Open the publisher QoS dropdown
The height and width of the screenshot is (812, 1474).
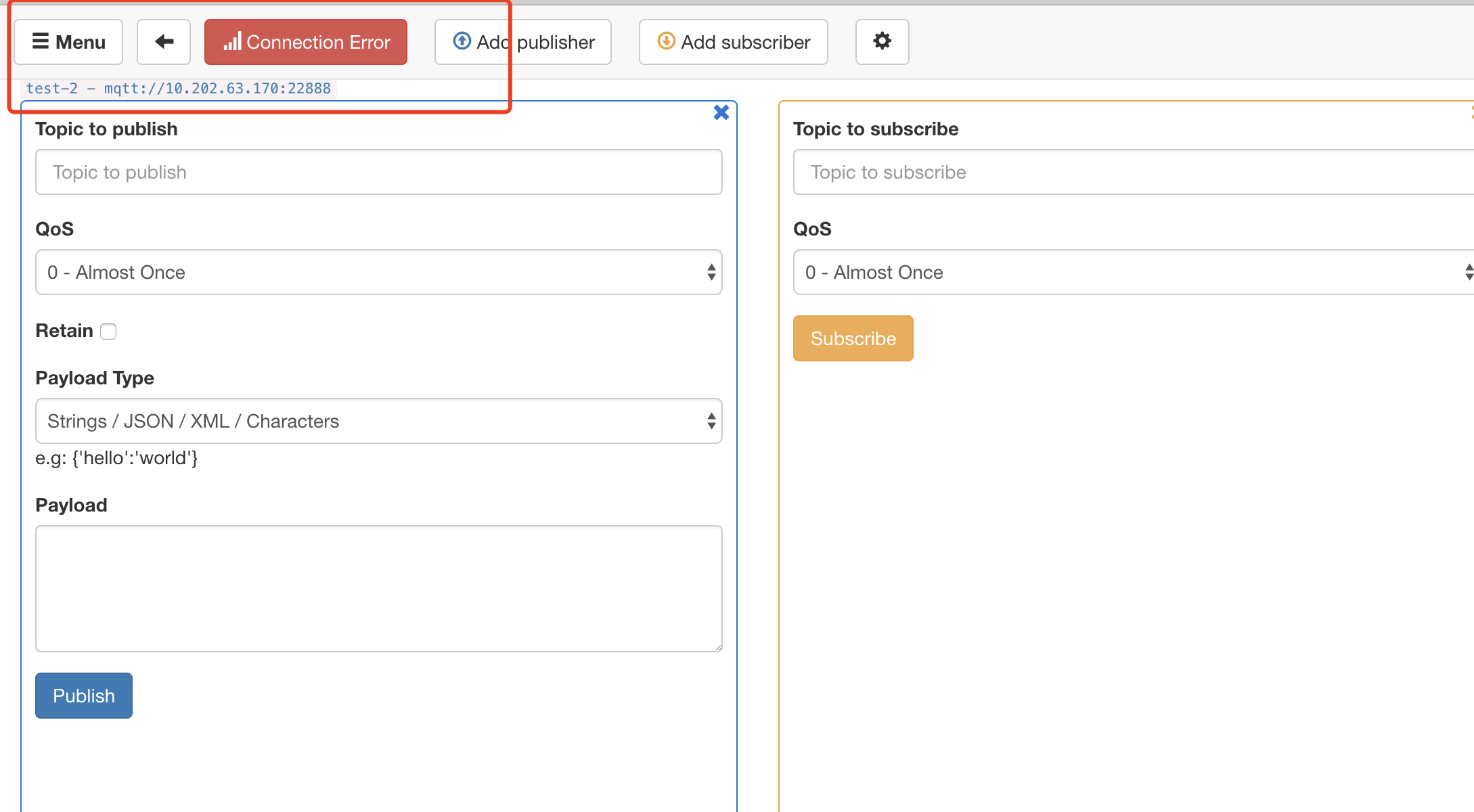coord(378,272)
